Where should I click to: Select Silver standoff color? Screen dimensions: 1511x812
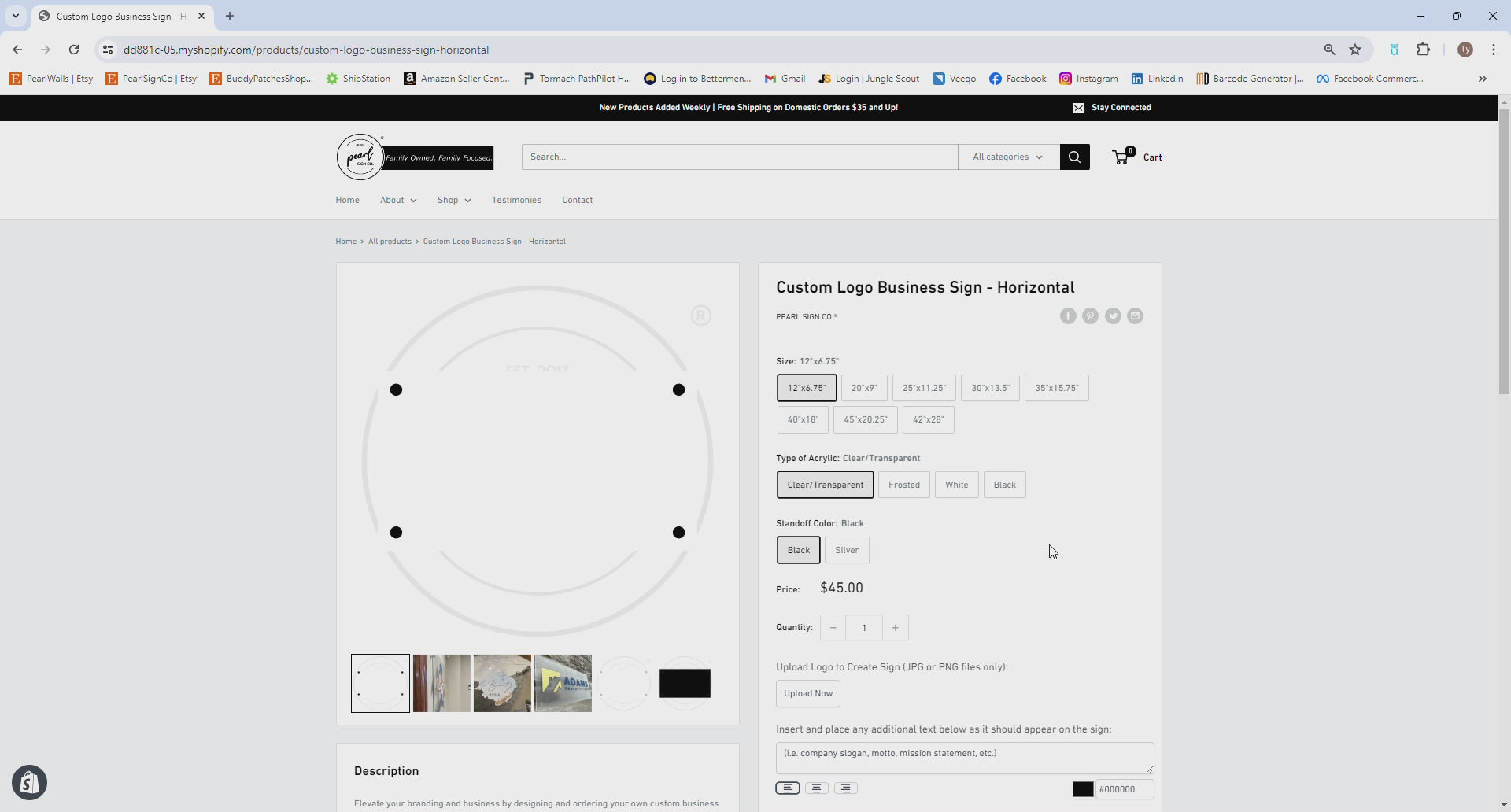click(x=847, y=550)
